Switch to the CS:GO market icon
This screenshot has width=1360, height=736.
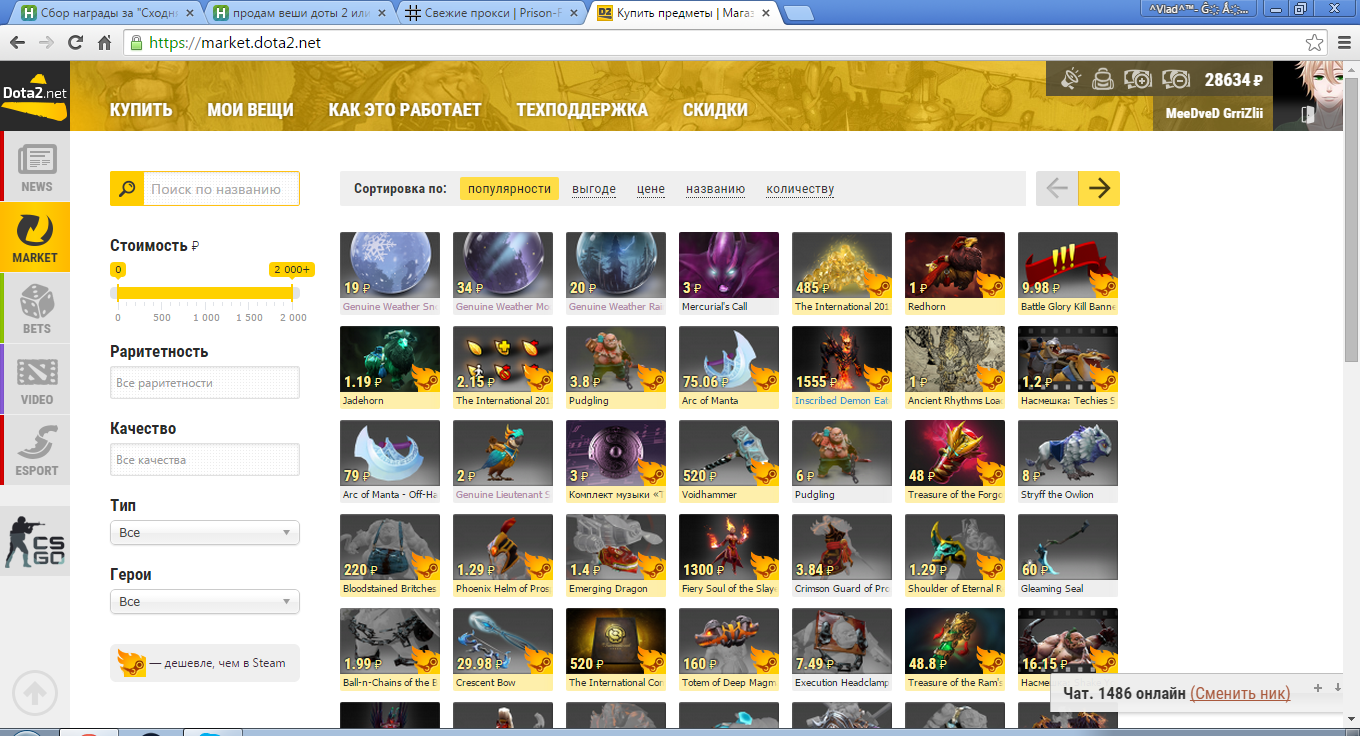35,541
